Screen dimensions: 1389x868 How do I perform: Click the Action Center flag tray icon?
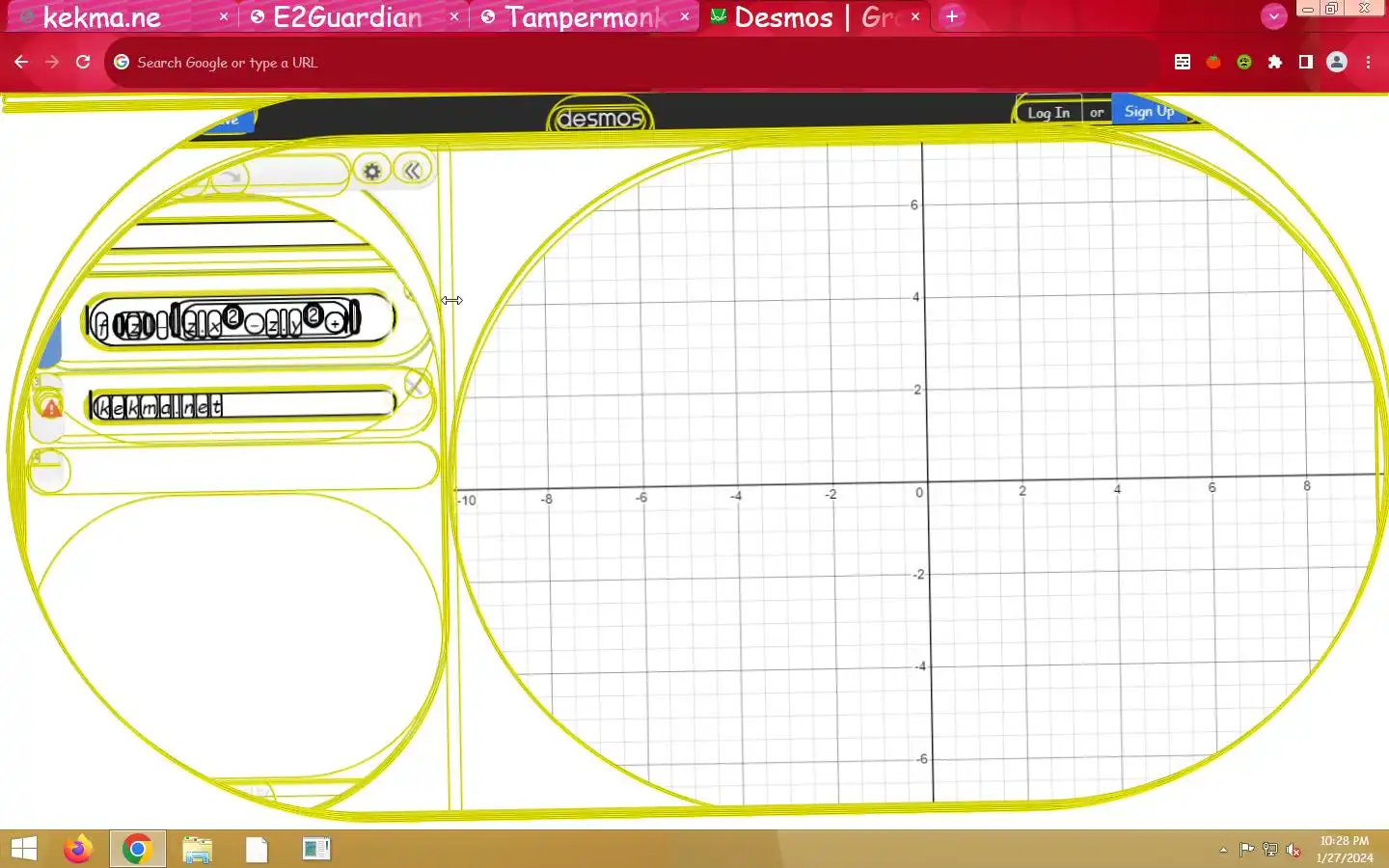click(x=1246, y=850)
